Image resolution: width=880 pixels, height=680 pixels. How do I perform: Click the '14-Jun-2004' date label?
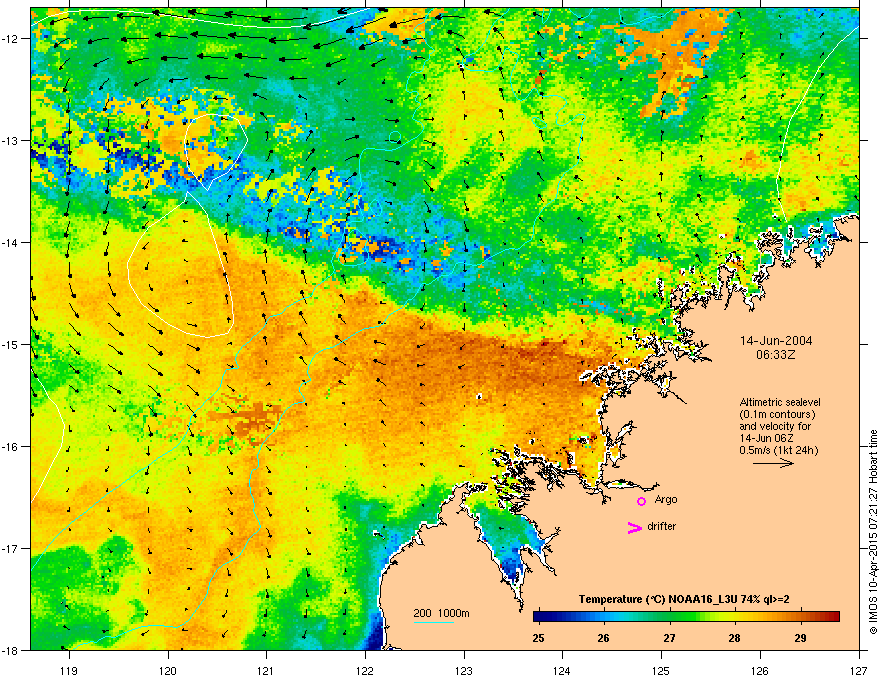pos(776,341)
